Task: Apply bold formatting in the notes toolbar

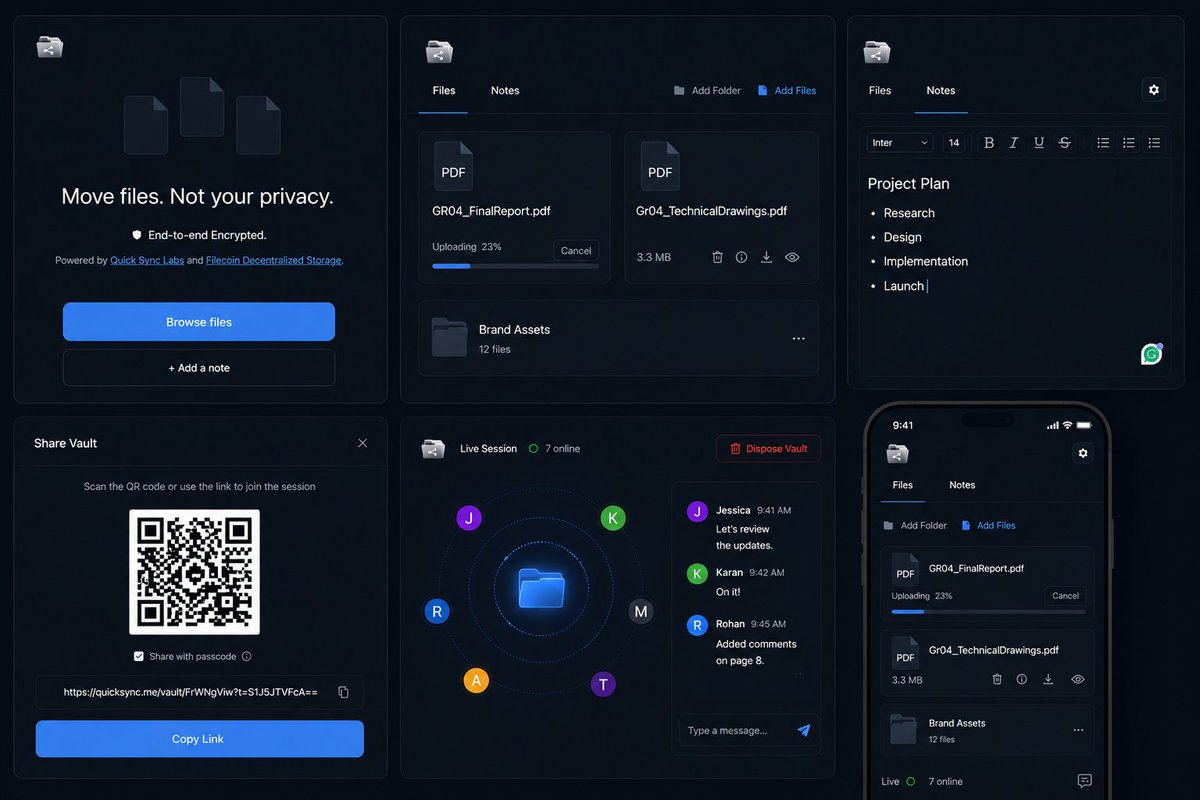Action: (x=989, y=143)
